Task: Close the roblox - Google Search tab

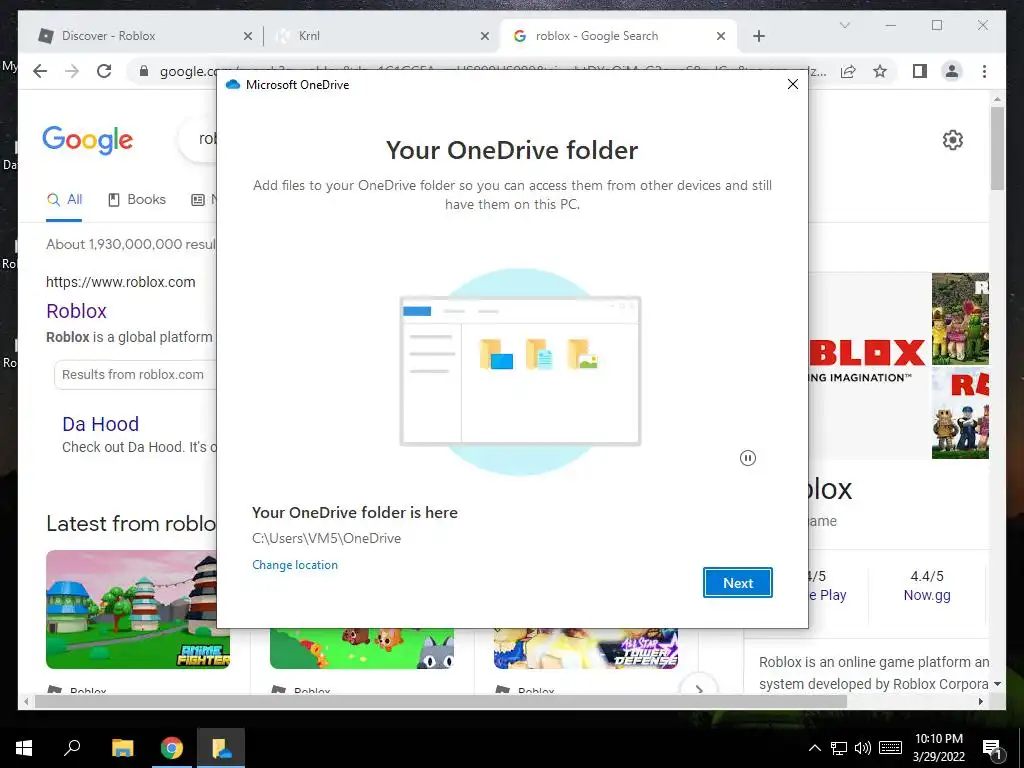Action: [x=720, y=36]
